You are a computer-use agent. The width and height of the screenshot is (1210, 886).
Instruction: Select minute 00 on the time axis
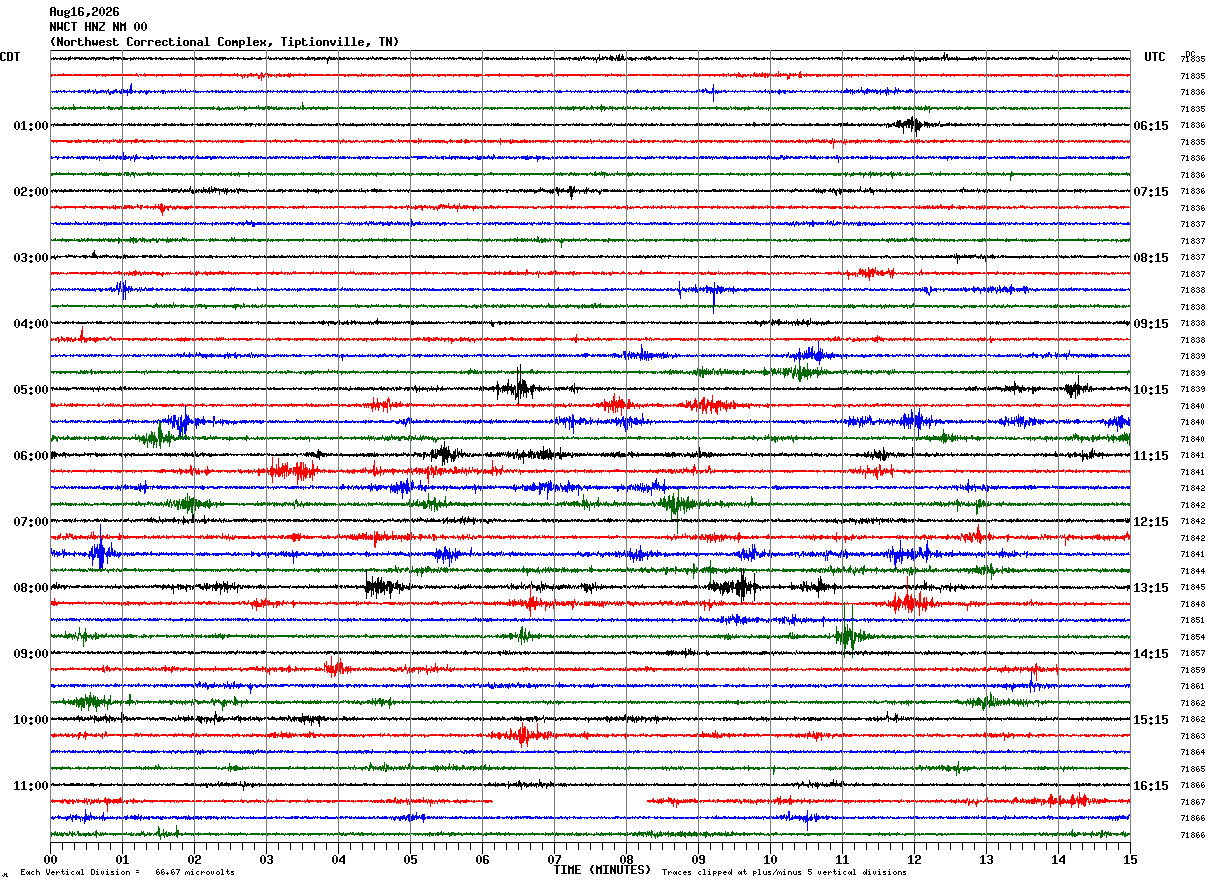pos(50,859)
